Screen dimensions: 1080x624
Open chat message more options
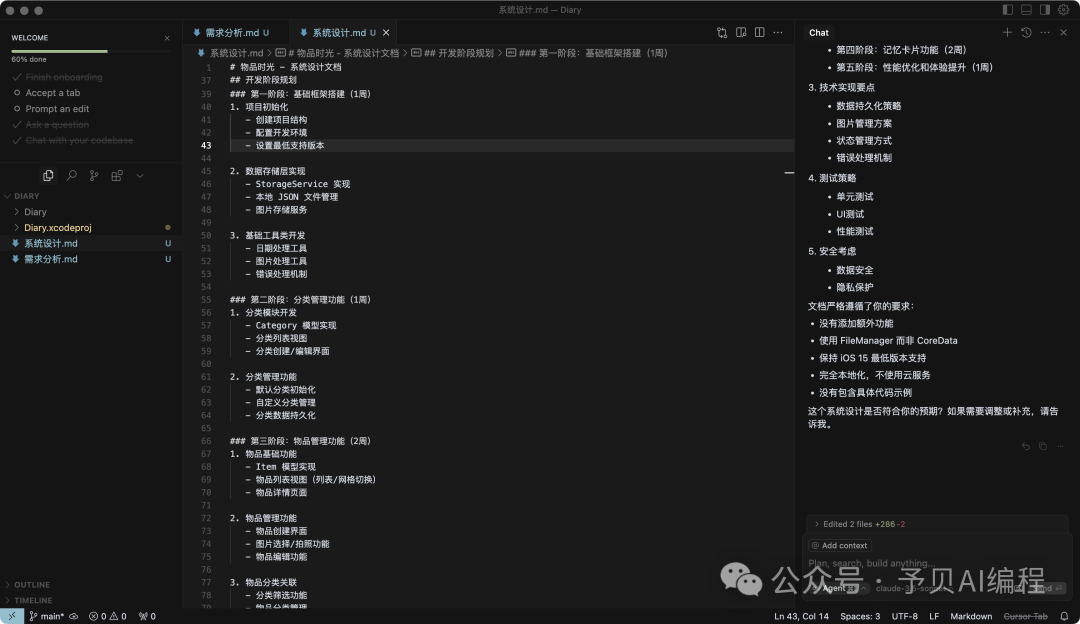coord(1061,446)
